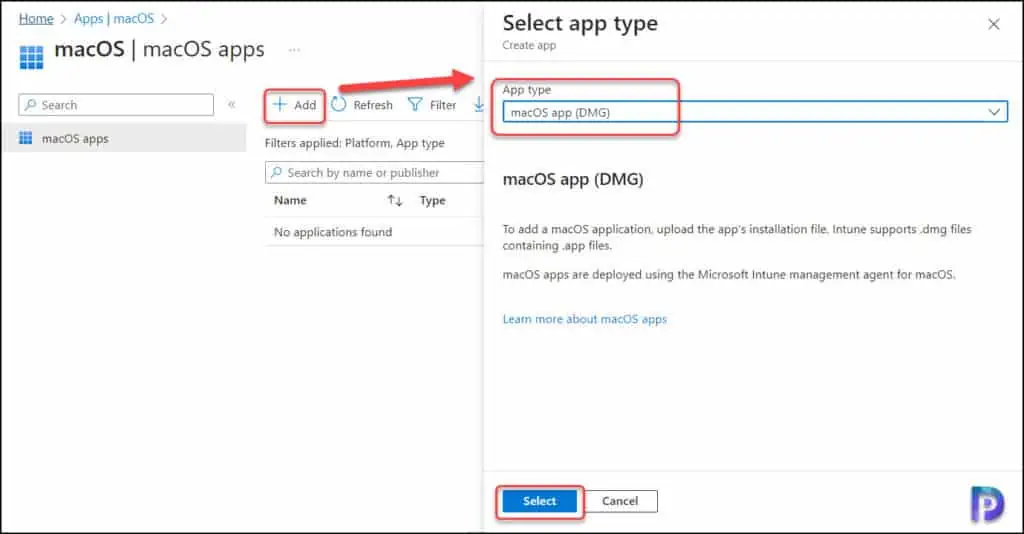
Task: Click the macOS page header grid icon
Action: point(31,56)
